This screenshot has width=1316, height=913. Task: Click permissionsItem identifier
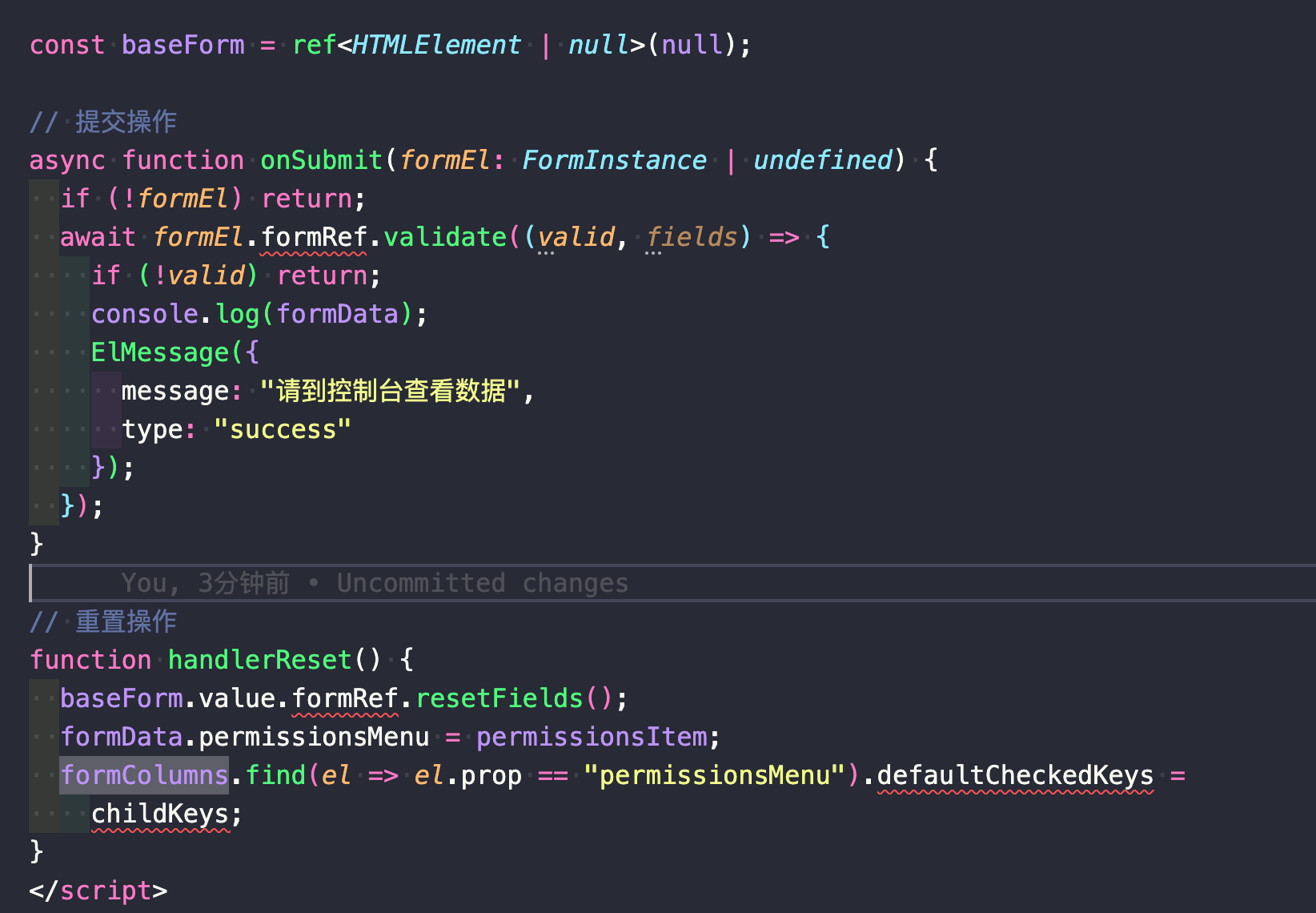pos(592,737)
